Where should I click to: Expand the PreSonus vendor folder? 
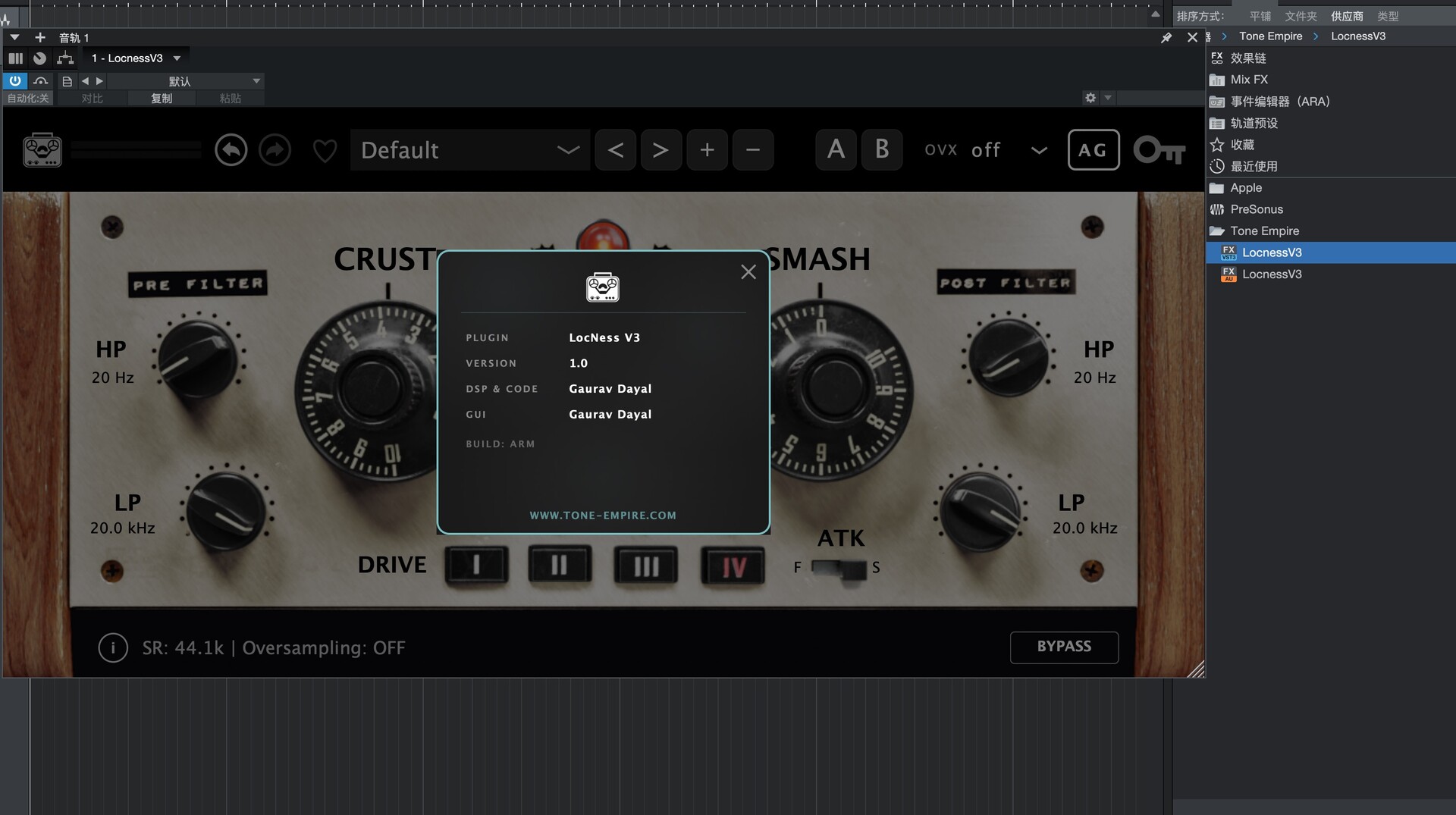(x=1331, y=209)
